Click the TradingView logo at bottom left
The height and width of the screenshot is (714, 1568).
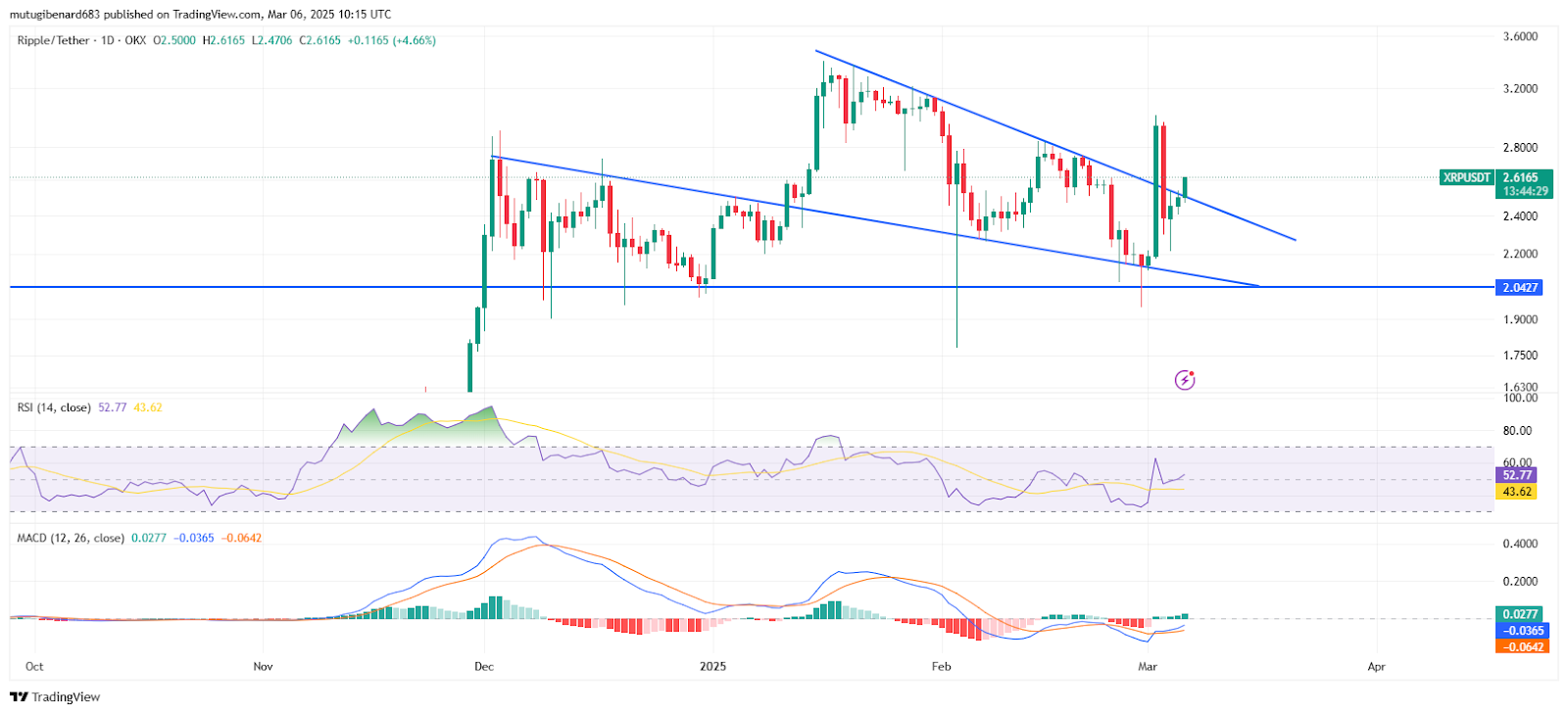pos(55,697)
